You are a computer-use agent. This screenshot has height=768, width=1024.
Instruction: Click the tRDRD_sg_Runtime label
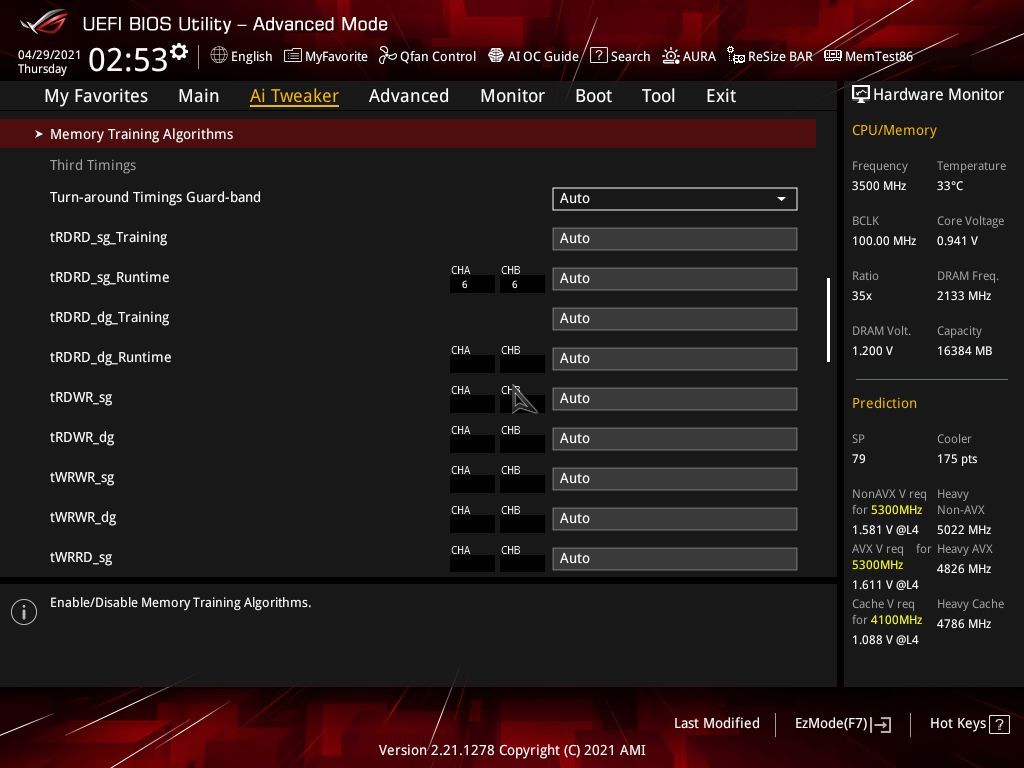(x=110, y=277)
